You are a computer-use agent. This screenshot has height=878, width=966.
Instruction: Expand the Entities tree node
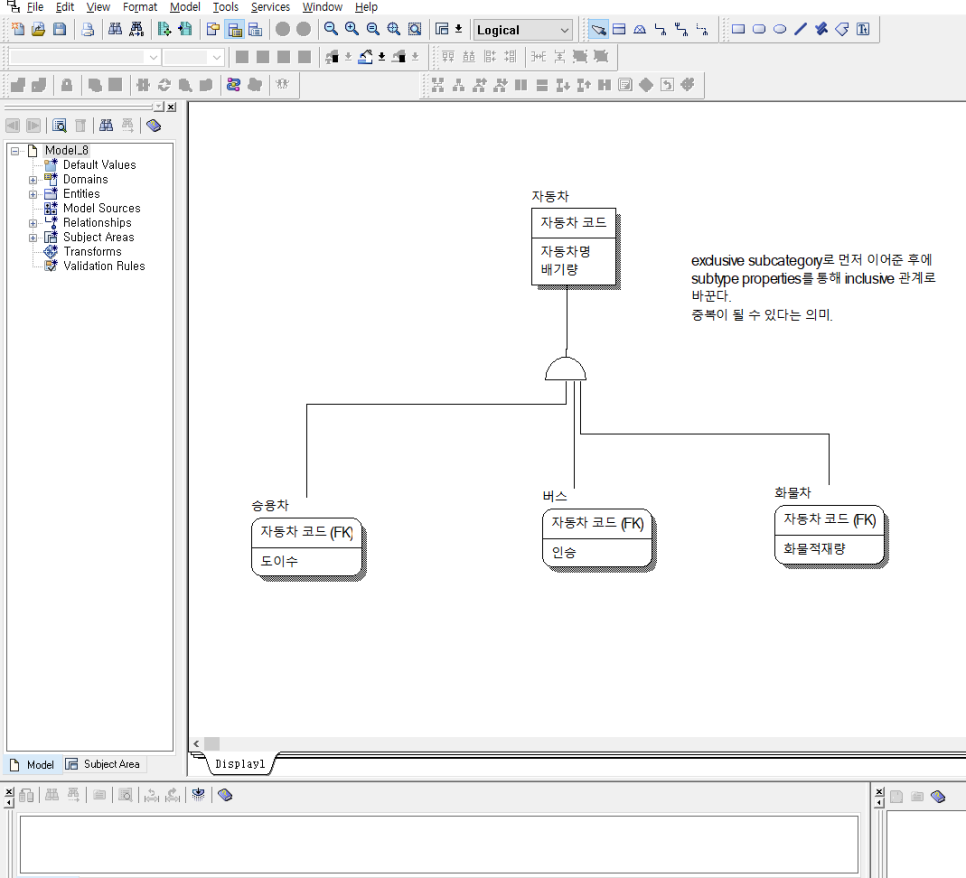tap(33, 194)
